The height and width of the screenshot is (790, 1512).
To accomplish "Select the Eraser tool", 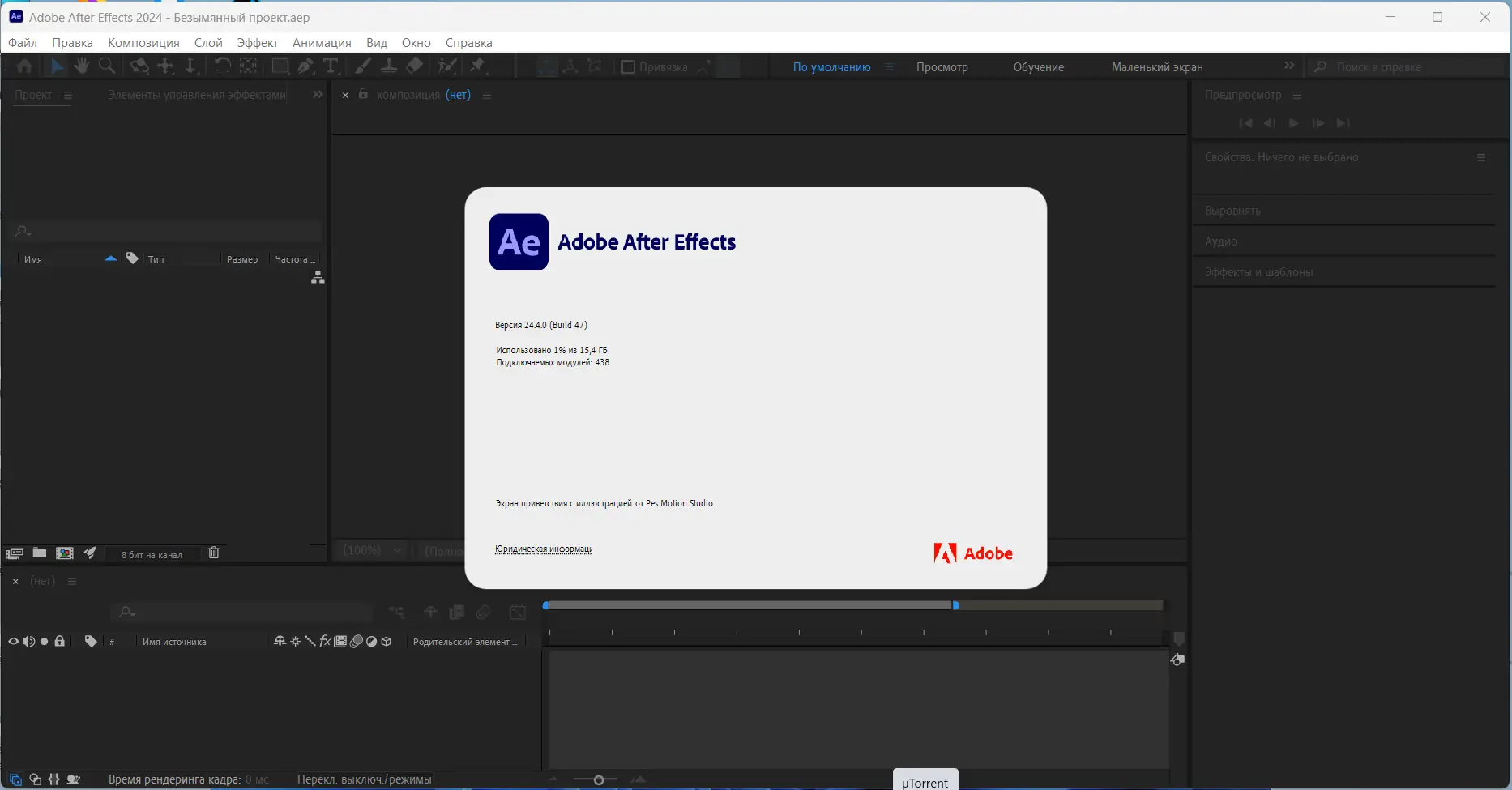I will tap(414, 66).
